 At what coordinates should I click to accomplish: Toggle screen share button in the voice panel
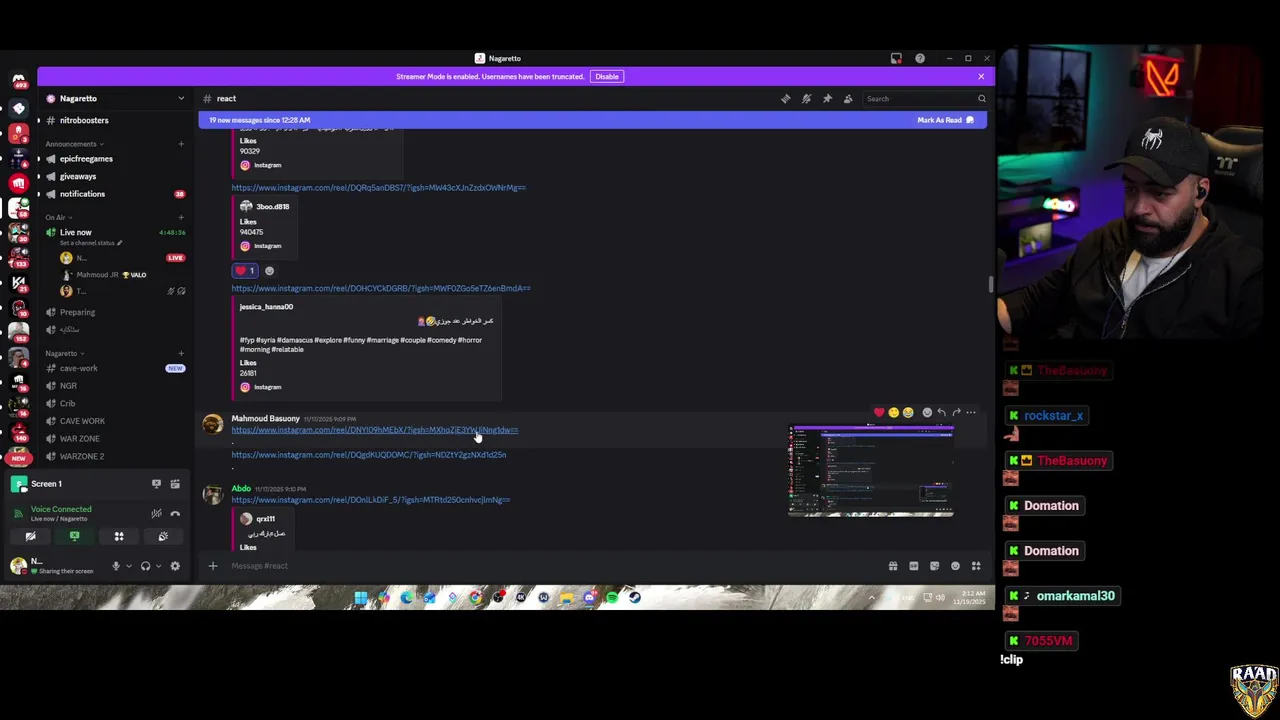(74, 537)
